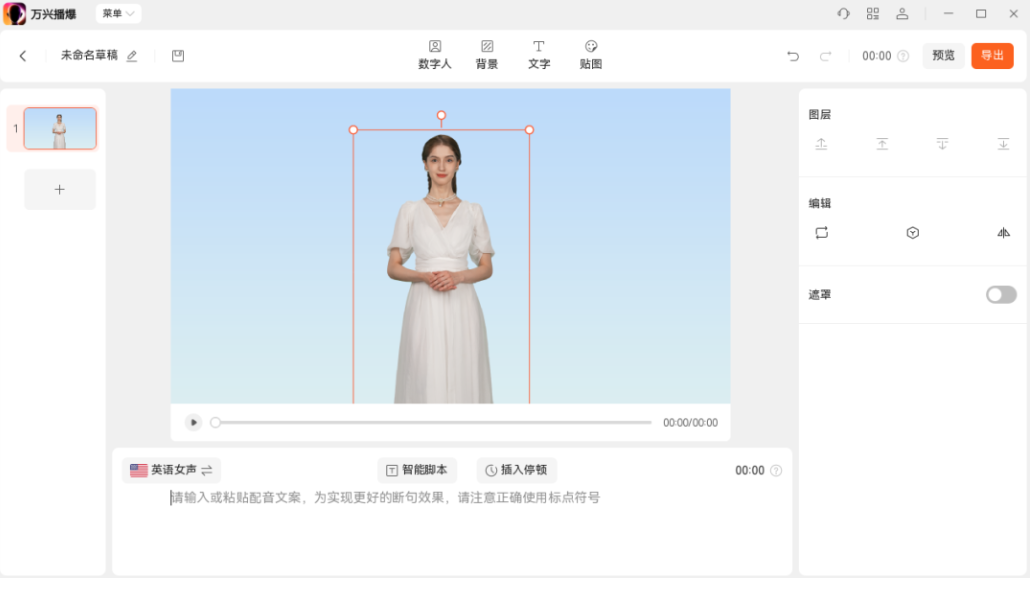
Task: Open the 贴图 sticker panel
Action: pyautogui.click(x=591, y=55)
